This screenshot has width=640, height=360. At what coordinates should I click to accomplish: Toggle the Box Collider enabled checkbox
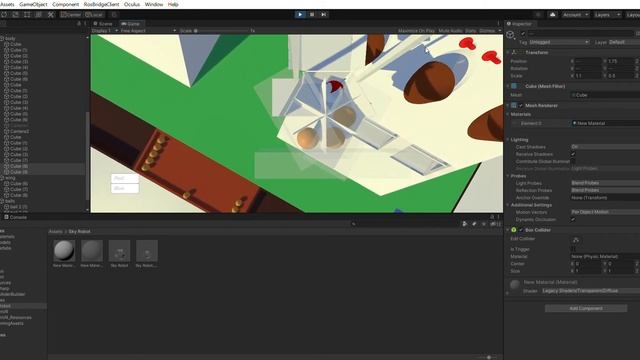(x=521, y=230)
